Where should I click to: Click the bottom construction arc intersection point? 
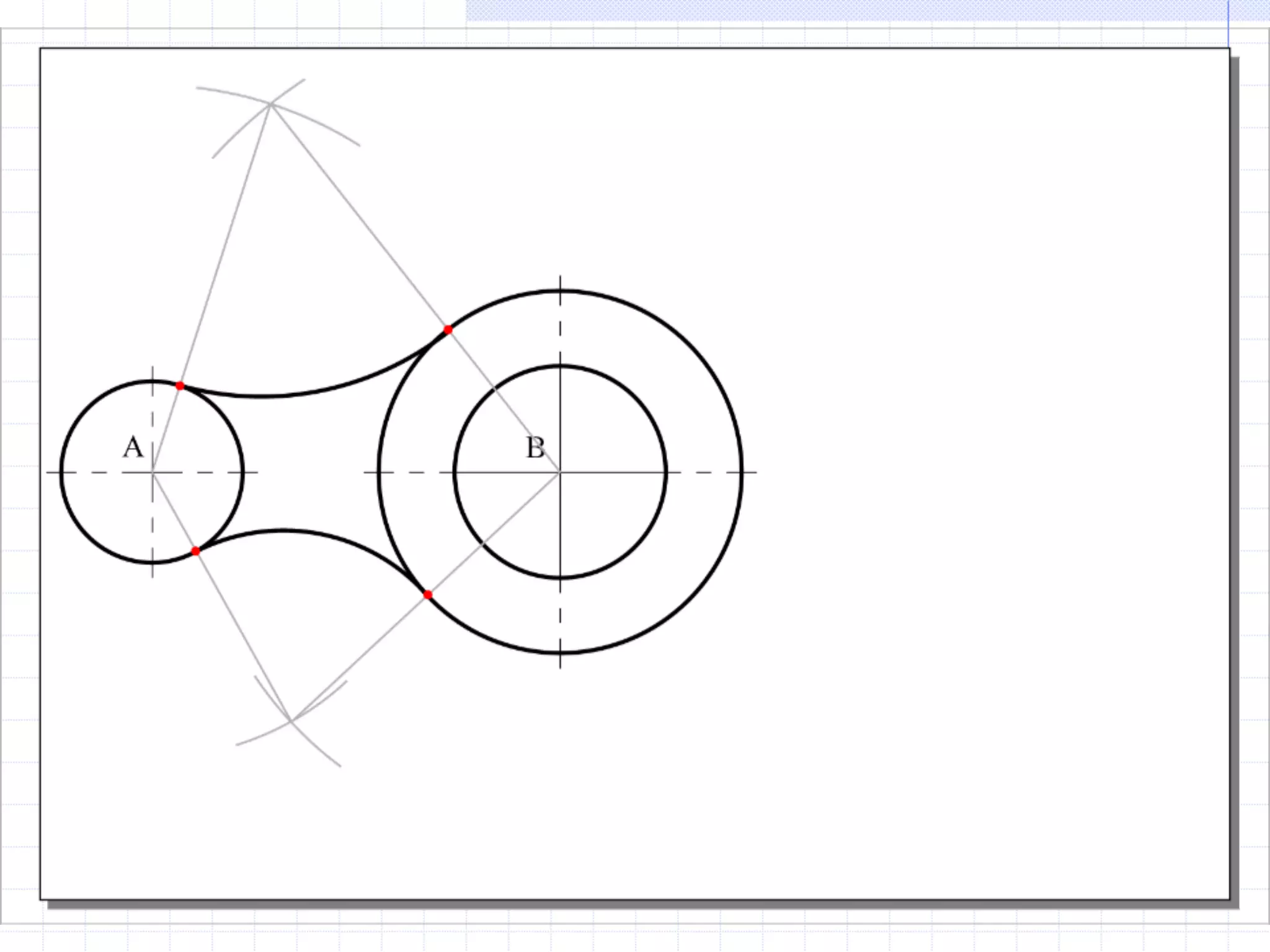pyautogui.click(x=291, y=720)
